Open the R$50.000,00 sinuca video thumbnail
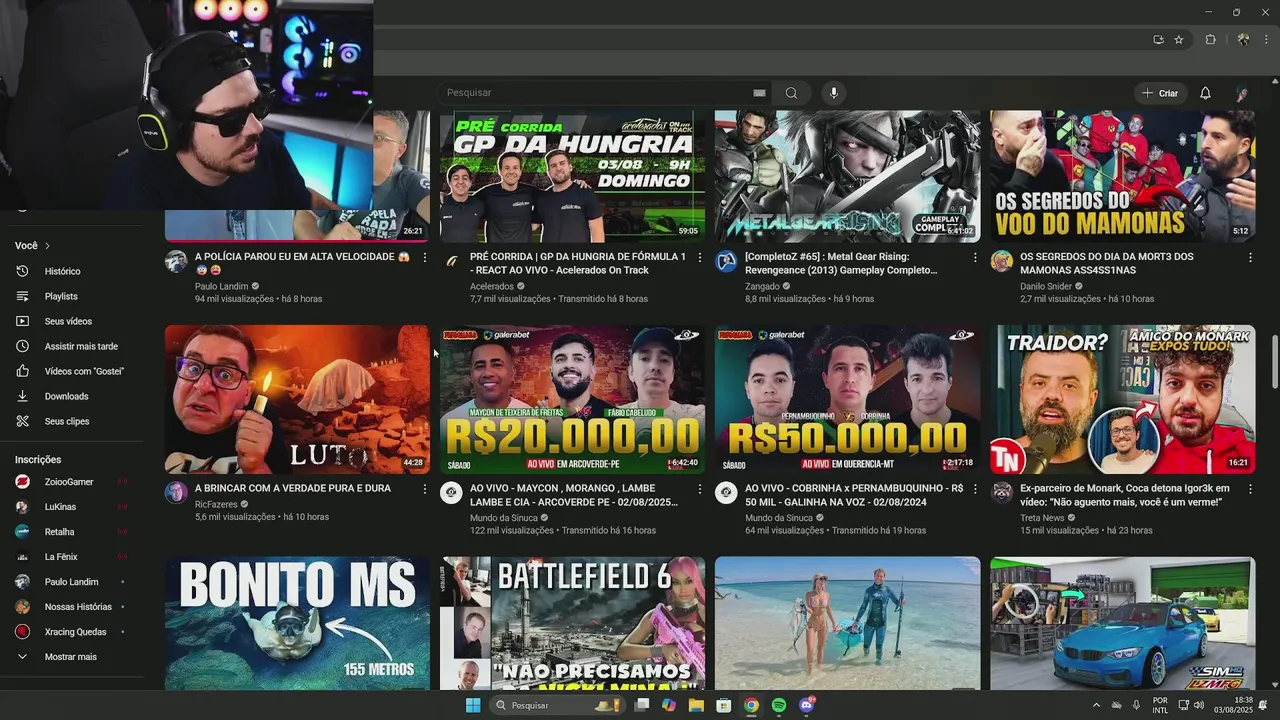 coord(847,399)
